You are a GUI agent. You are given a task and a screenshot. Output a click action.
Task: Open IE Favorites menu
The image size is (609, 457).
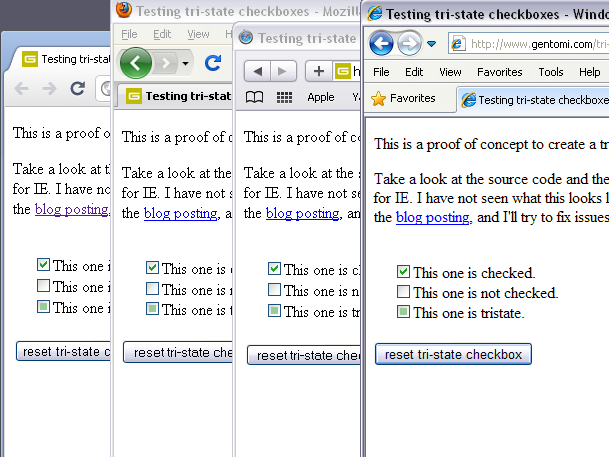499,72
